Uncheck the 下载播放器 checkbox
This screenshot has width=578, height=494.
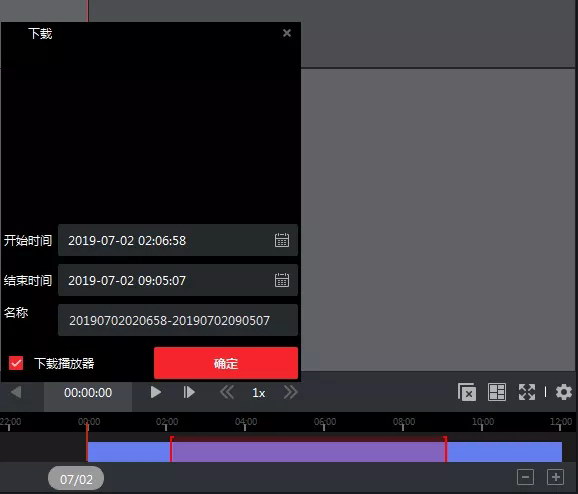[16, 363]
